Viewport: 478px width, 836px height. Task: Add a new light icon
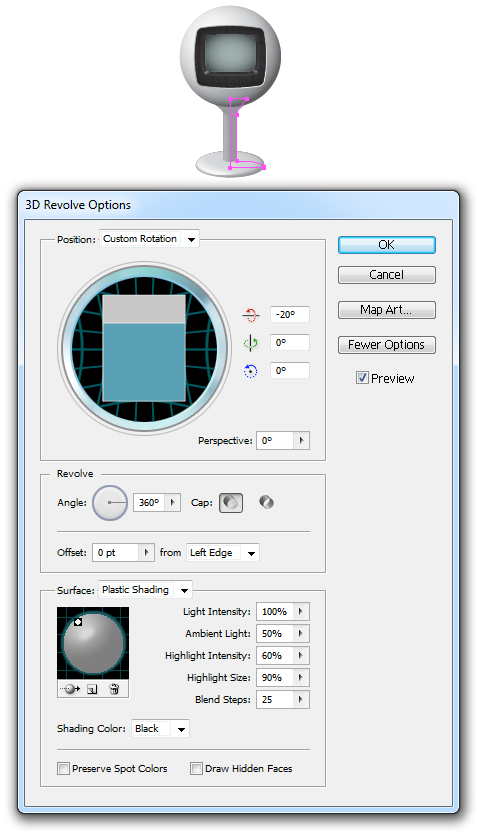click(92, 689)
